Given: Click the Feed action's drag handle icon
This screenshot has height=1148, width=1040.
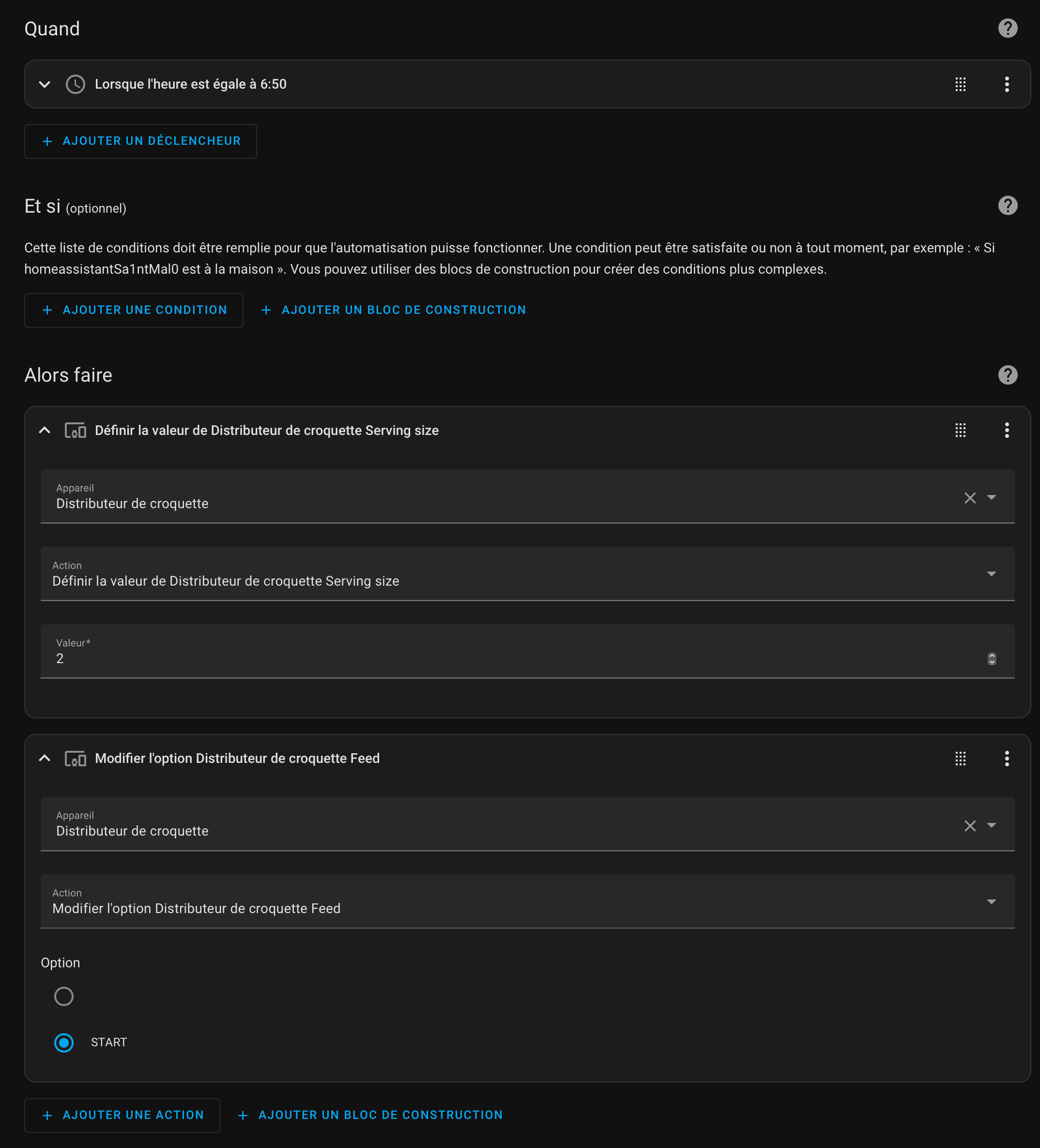Looking at the screenshot, I should point(960,759).
